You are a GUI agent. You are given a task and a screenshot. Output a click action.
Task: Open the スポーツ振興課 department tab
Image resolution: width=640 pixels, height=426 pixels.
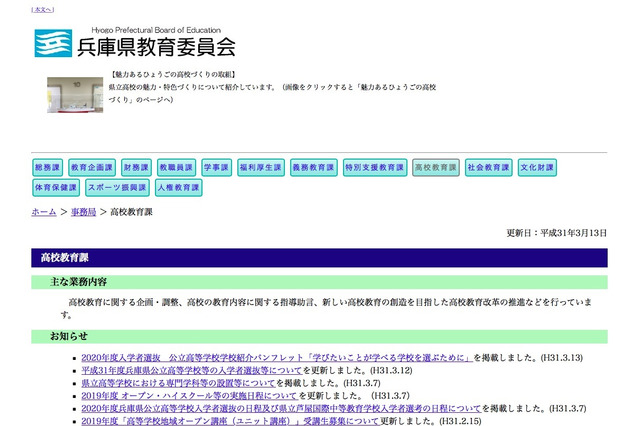tap(117, 188)
